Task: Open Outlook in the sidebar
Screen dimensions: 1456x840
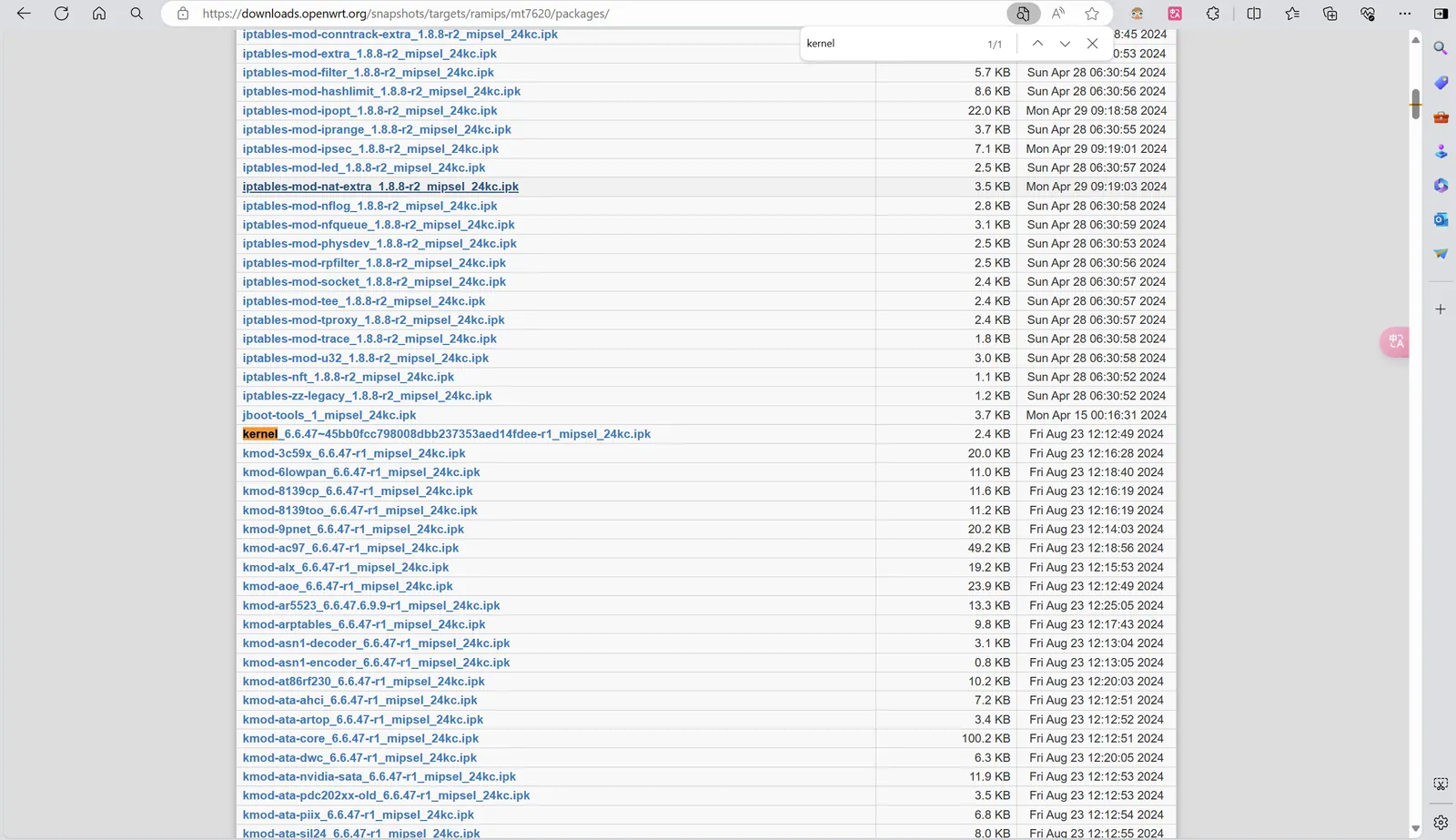Action: pyautogui.click(x=1441, y=219)
